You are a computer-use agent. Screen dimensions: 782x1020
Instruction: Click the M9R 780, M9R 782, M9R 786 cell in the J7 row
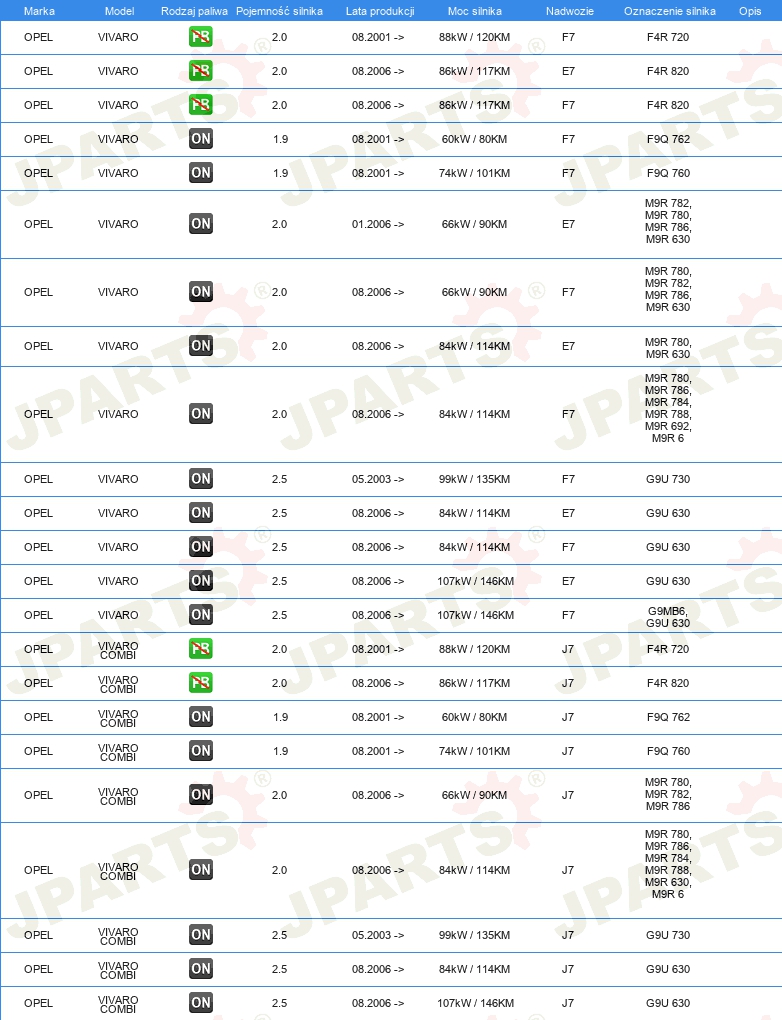(668, 794)
